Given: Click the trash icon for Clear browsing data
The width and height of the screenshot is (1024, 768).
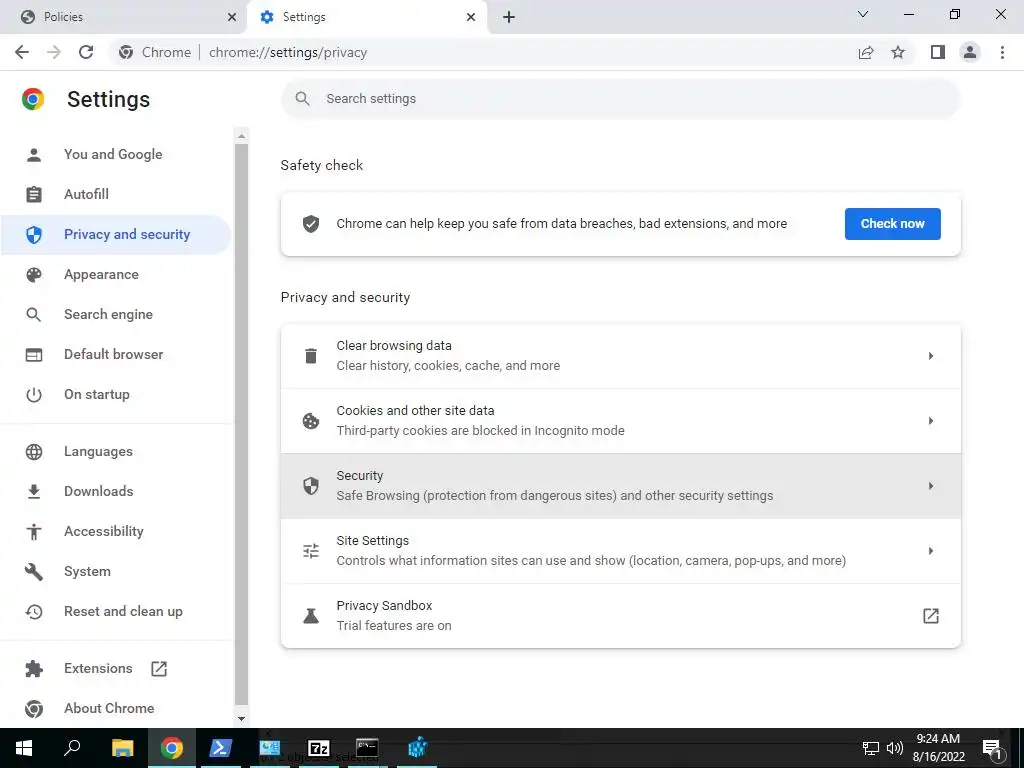Looking at the screenshot, I should [x=311, y=356].
